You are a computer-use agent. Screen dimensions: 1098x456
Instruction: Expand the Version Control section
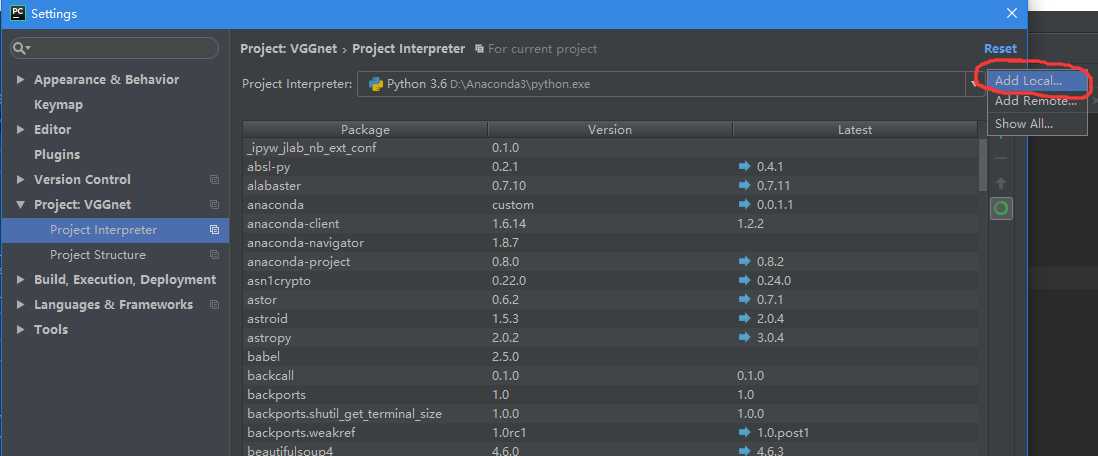[x=20, y=179]
